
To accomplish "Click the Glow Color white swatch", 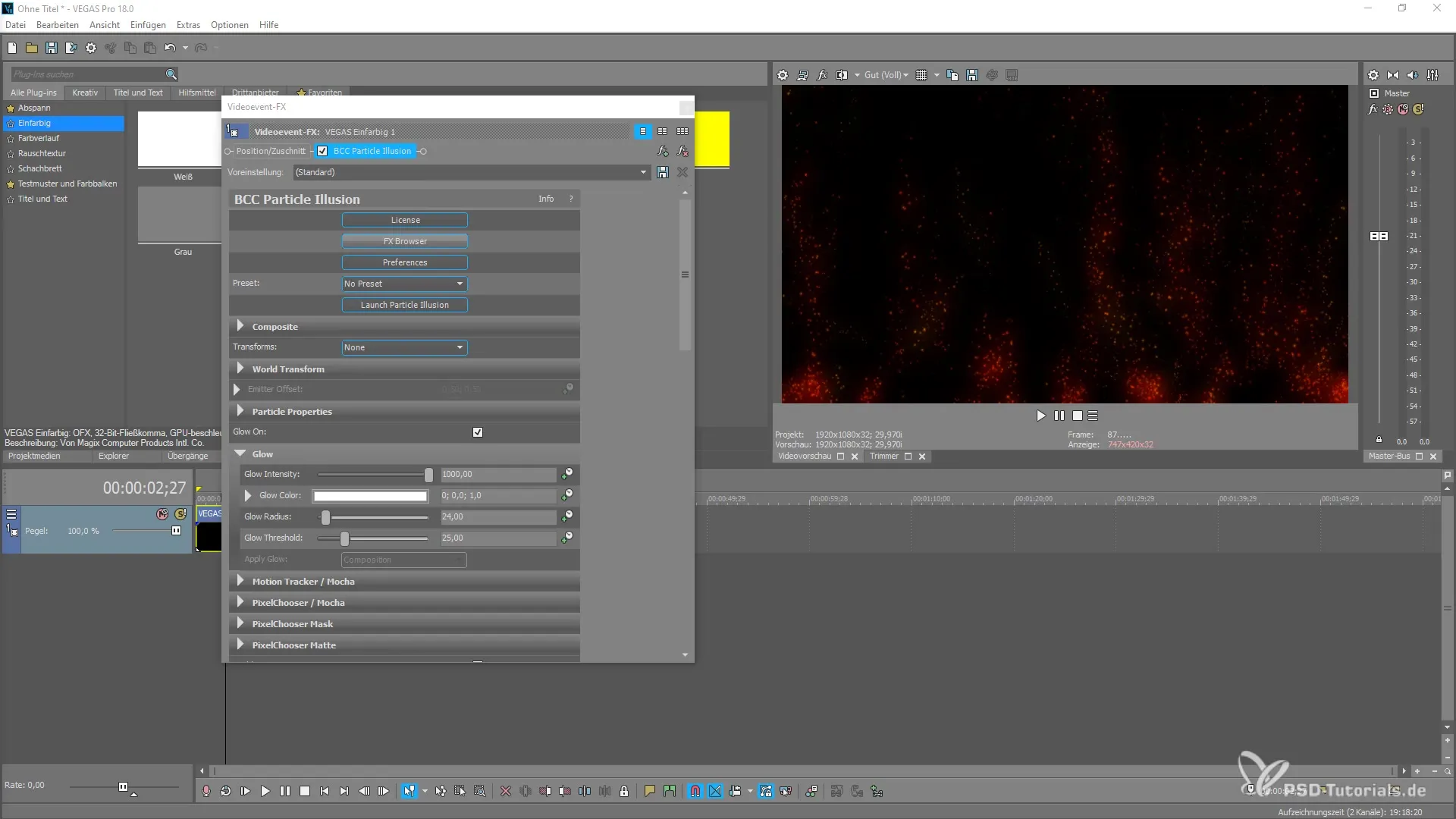I will (371, 496).
